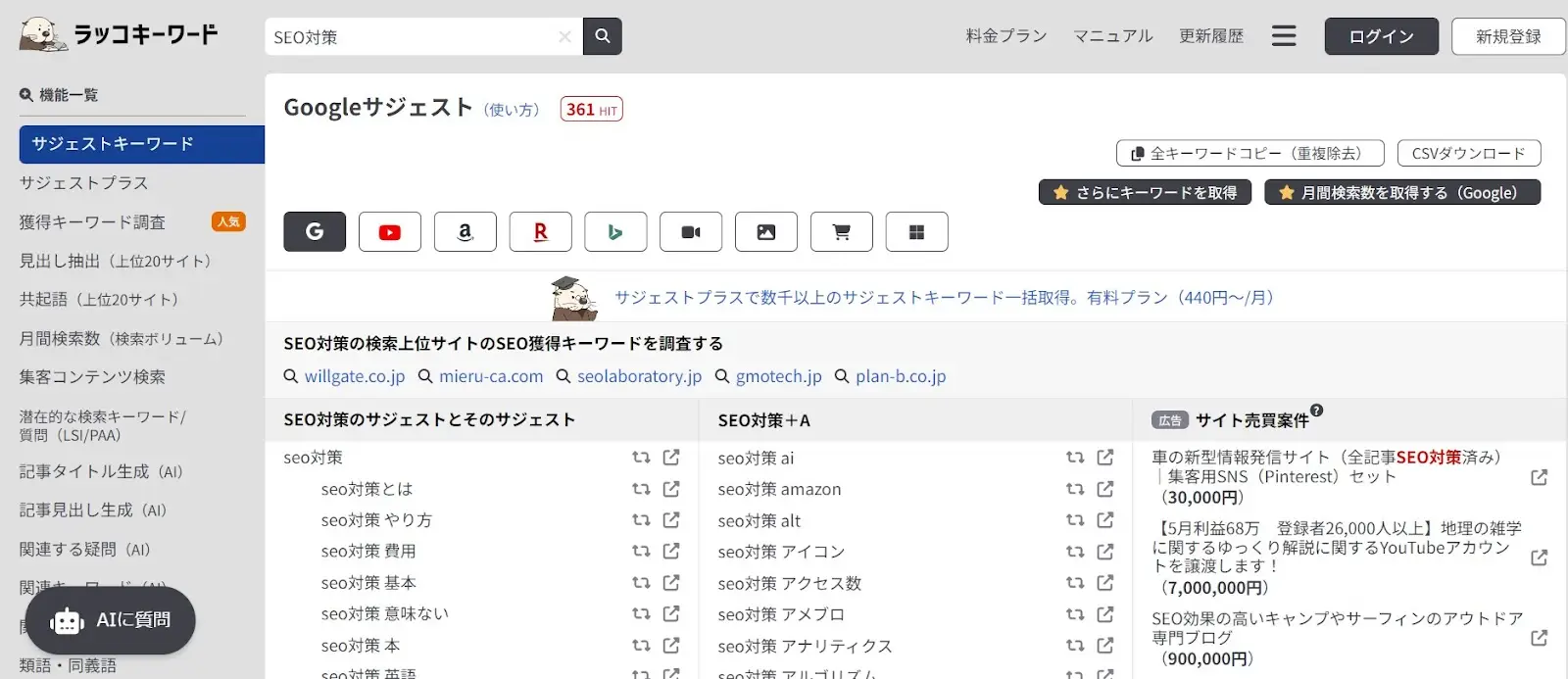Open external link for the 7,000,000円 listing
Image resolution: width=1568 pixels, height=679 pixels.
point(1539,558)
